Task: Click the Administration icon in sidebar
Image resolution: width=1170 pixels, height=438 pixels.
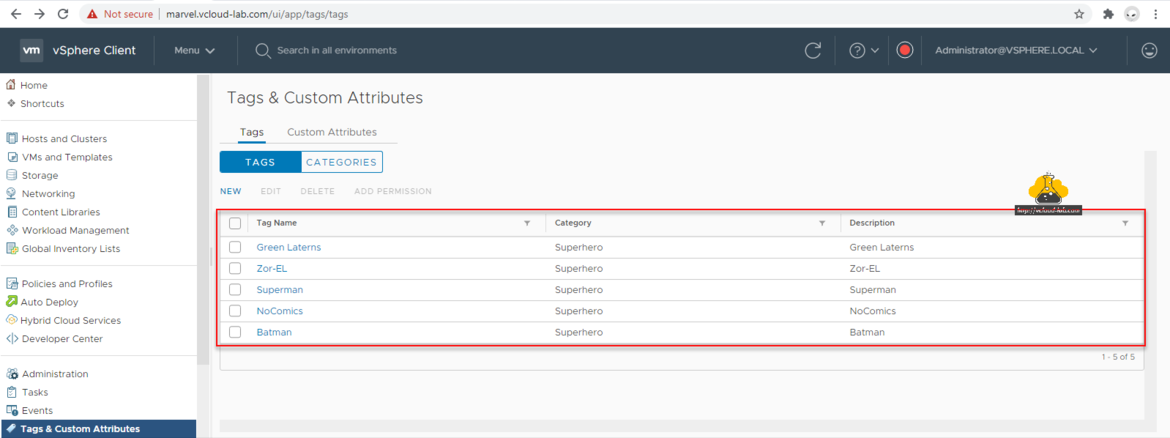Action: click(11, 374)
